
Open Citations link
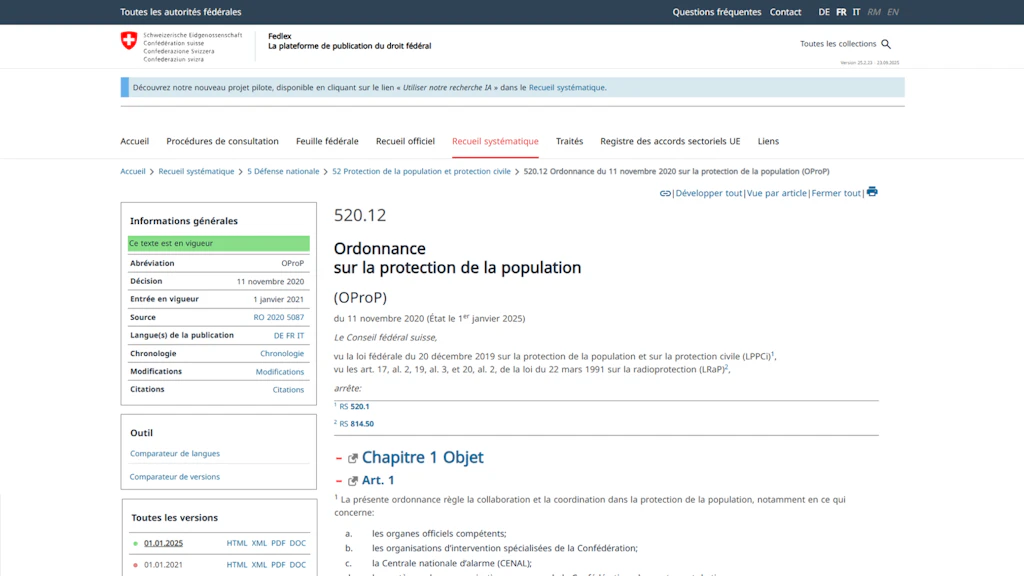coord(288,390)
